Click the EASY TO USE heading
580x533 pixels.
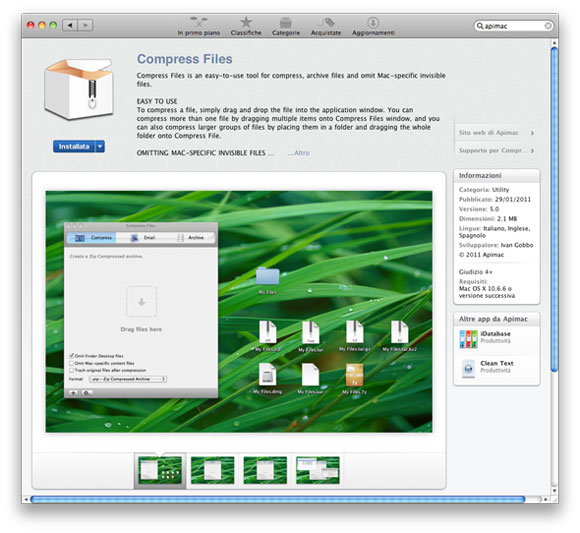157,101
